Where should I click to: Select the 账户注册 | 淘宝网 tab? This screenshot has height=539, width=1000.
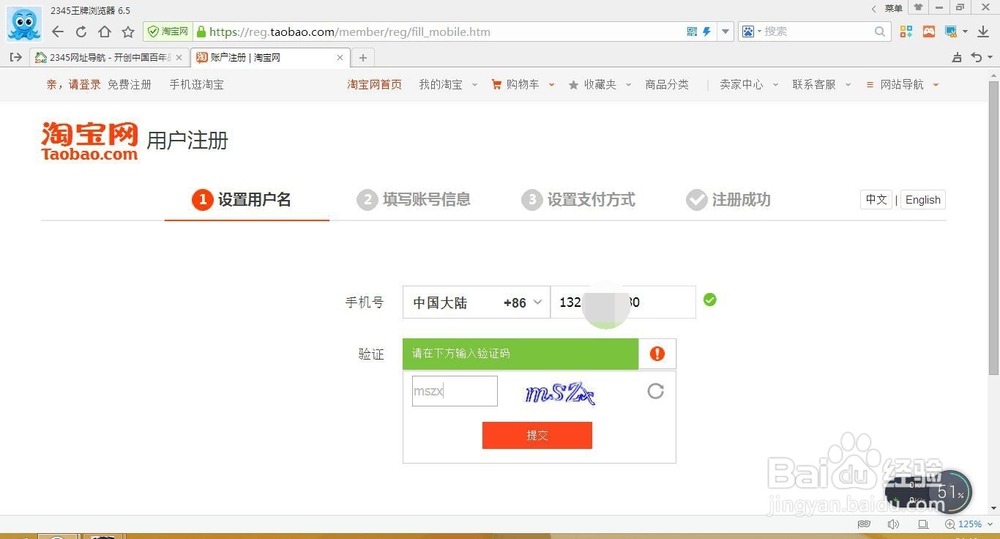[270, 57]
